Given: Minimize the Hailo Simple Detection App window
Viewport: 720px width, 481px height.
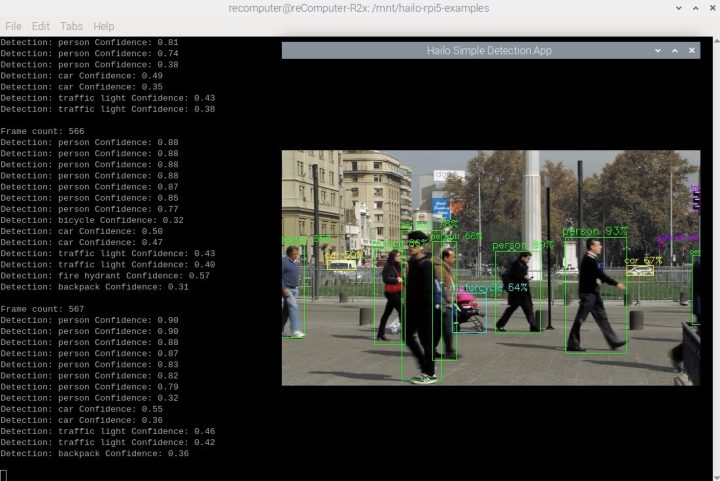Looking at the screenshot, I should coord(658,50).
